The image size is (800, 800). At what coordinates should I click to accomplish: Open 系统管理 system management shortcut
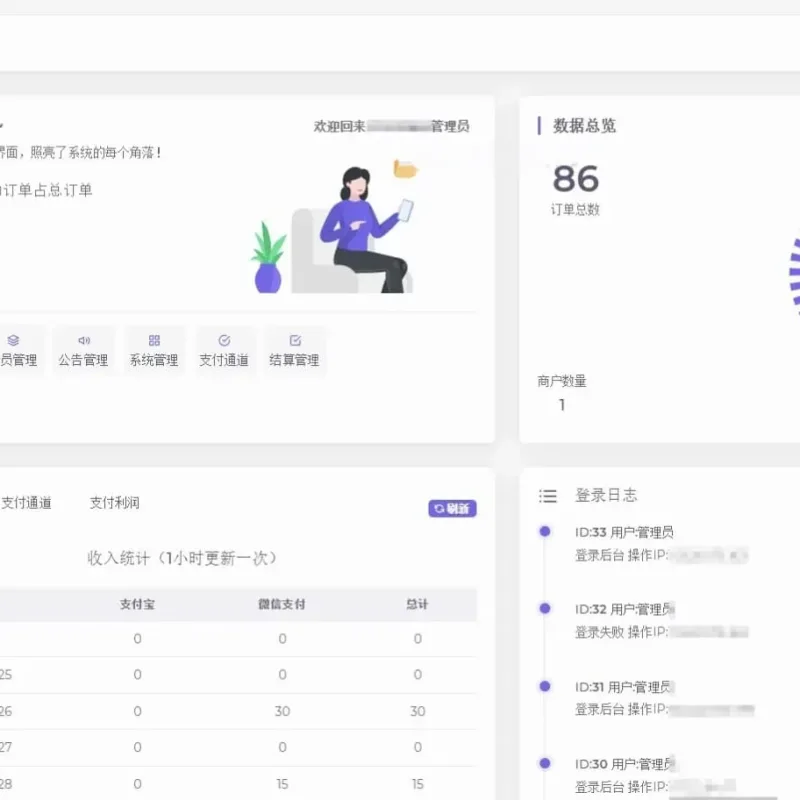pos(154,351)
